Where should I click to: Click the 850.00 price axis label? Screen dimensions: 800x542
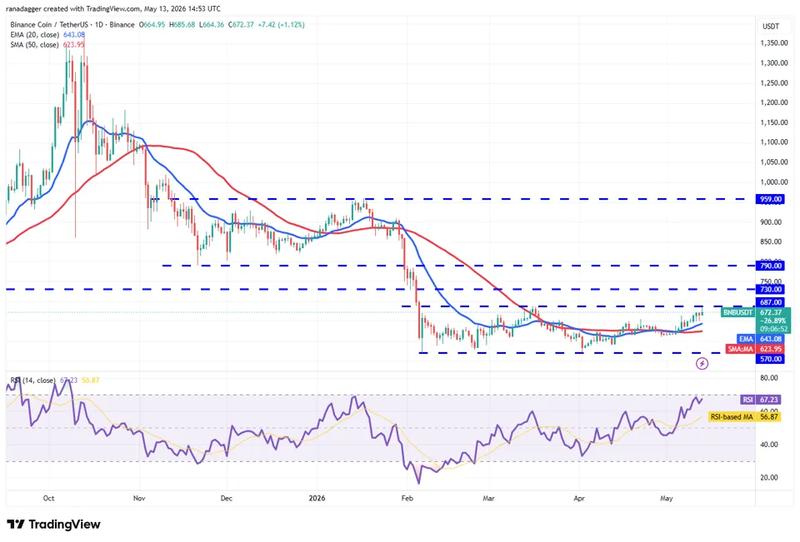pos(771,241)
